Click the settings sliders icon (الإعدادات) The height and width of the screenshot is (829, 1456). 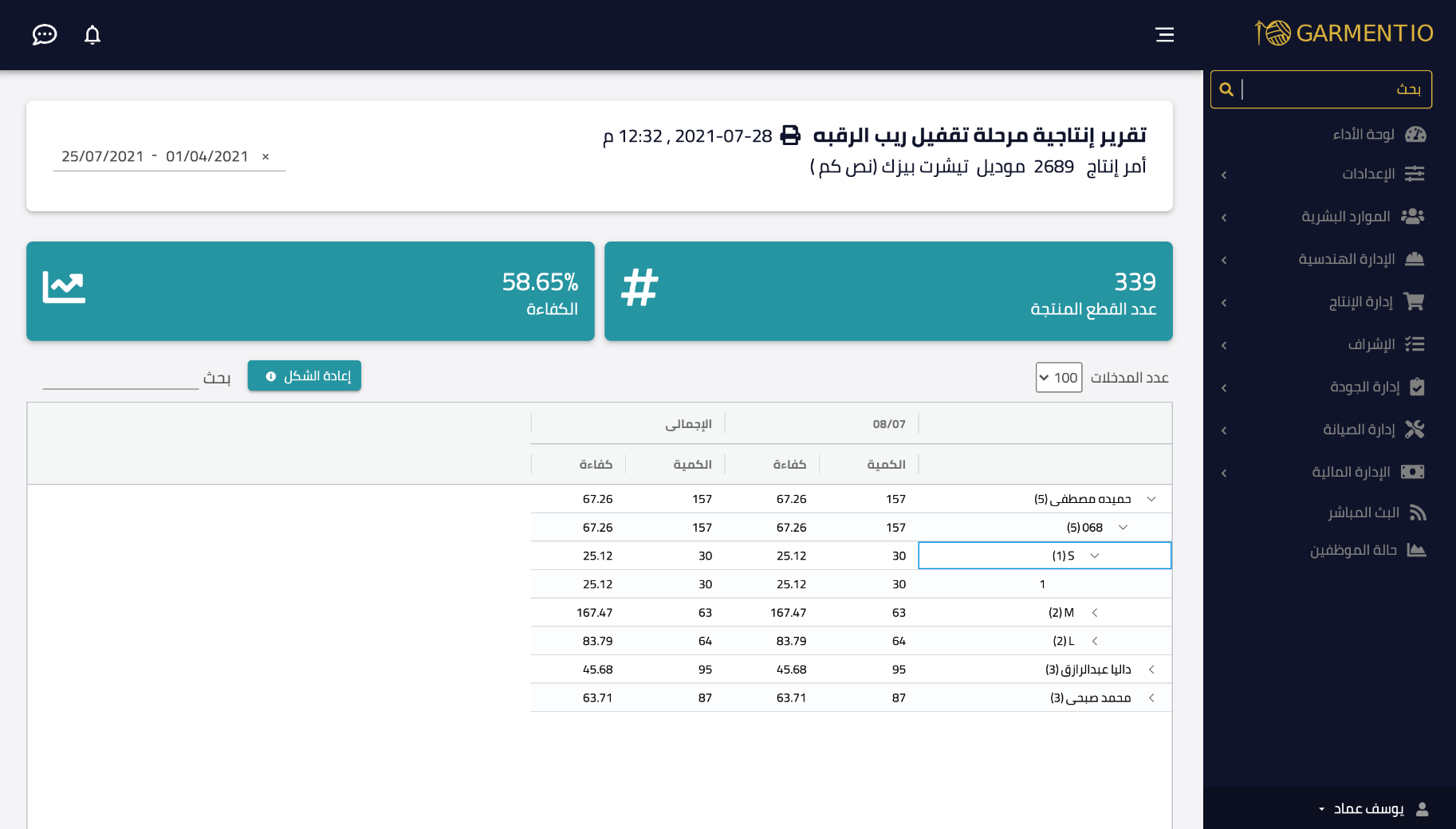pyautogui.click(x=1415, y=174)
